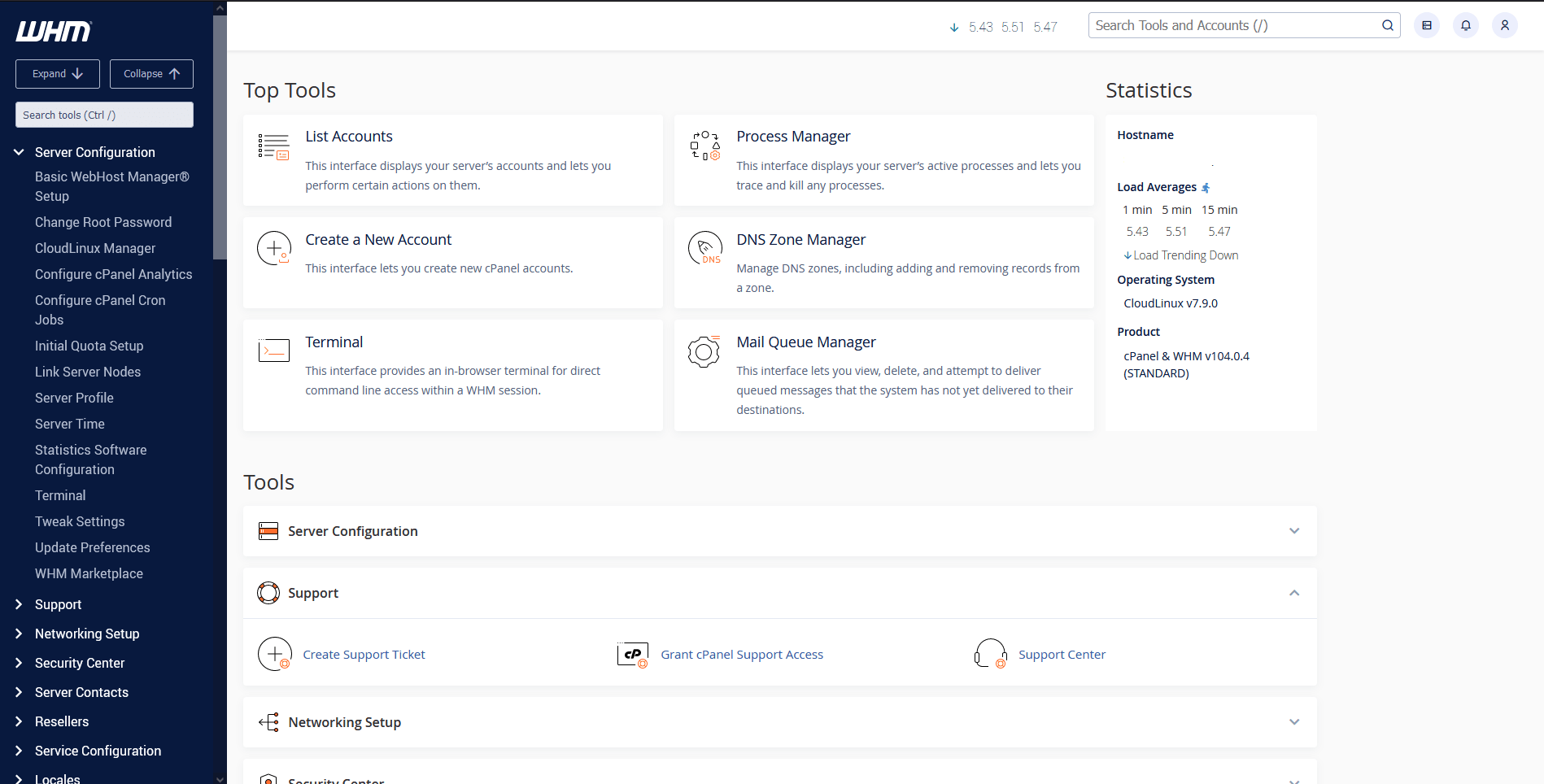This screenshot has height=784, width=1544.
Task: Click the WHM logo
Action: tap(54, 32)
